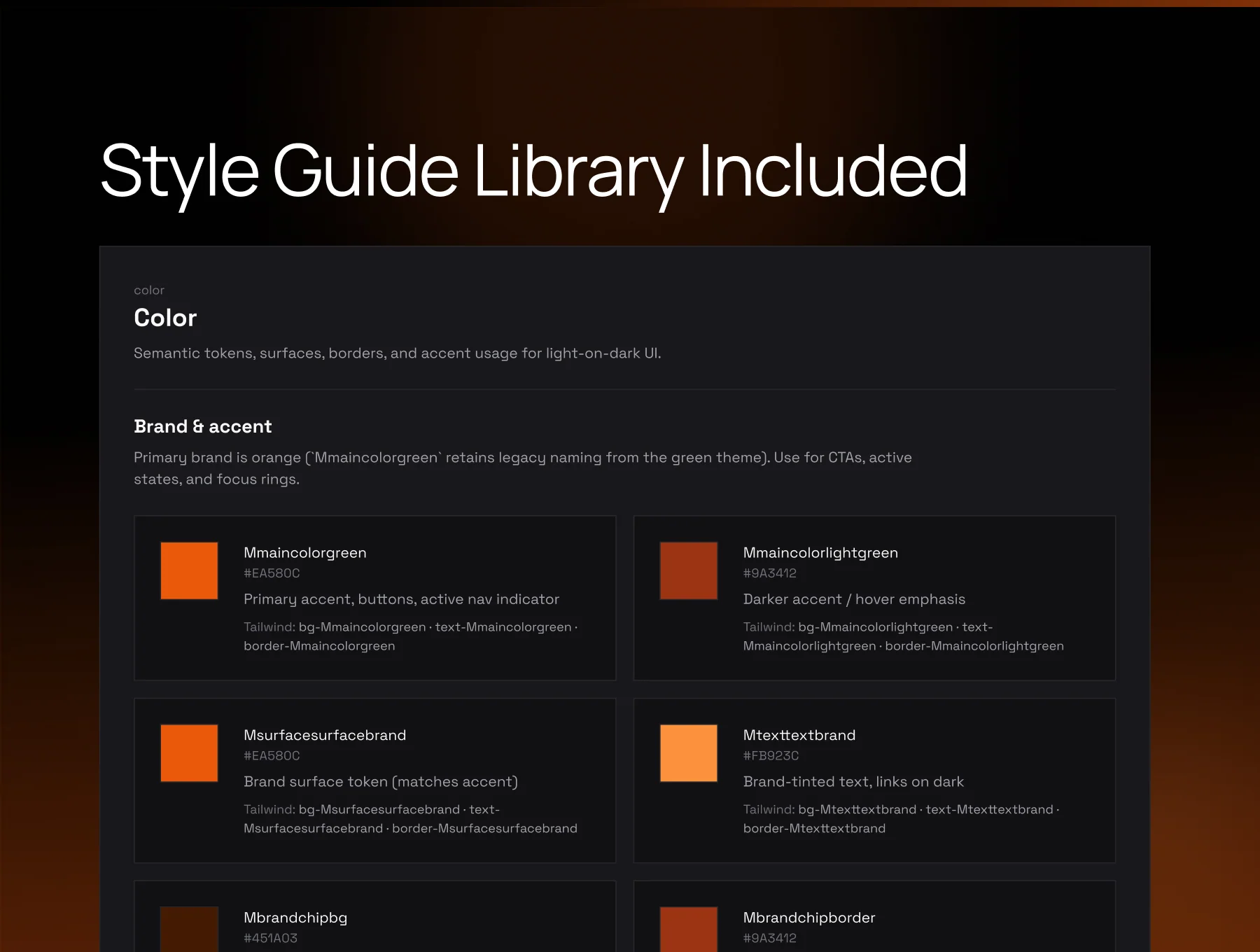Image resolution: width=1260 pixels, height=952 pixels.
Task: Click the Tailwind classes line for Mmaincolorgreen
Action: point(411,636)
